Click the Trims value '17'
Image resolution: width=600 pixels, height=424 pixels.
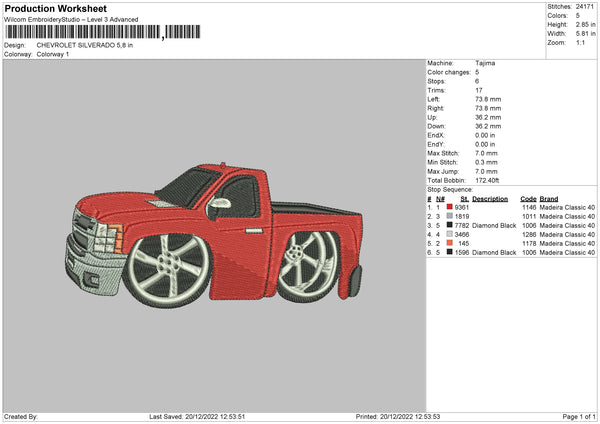479,90
